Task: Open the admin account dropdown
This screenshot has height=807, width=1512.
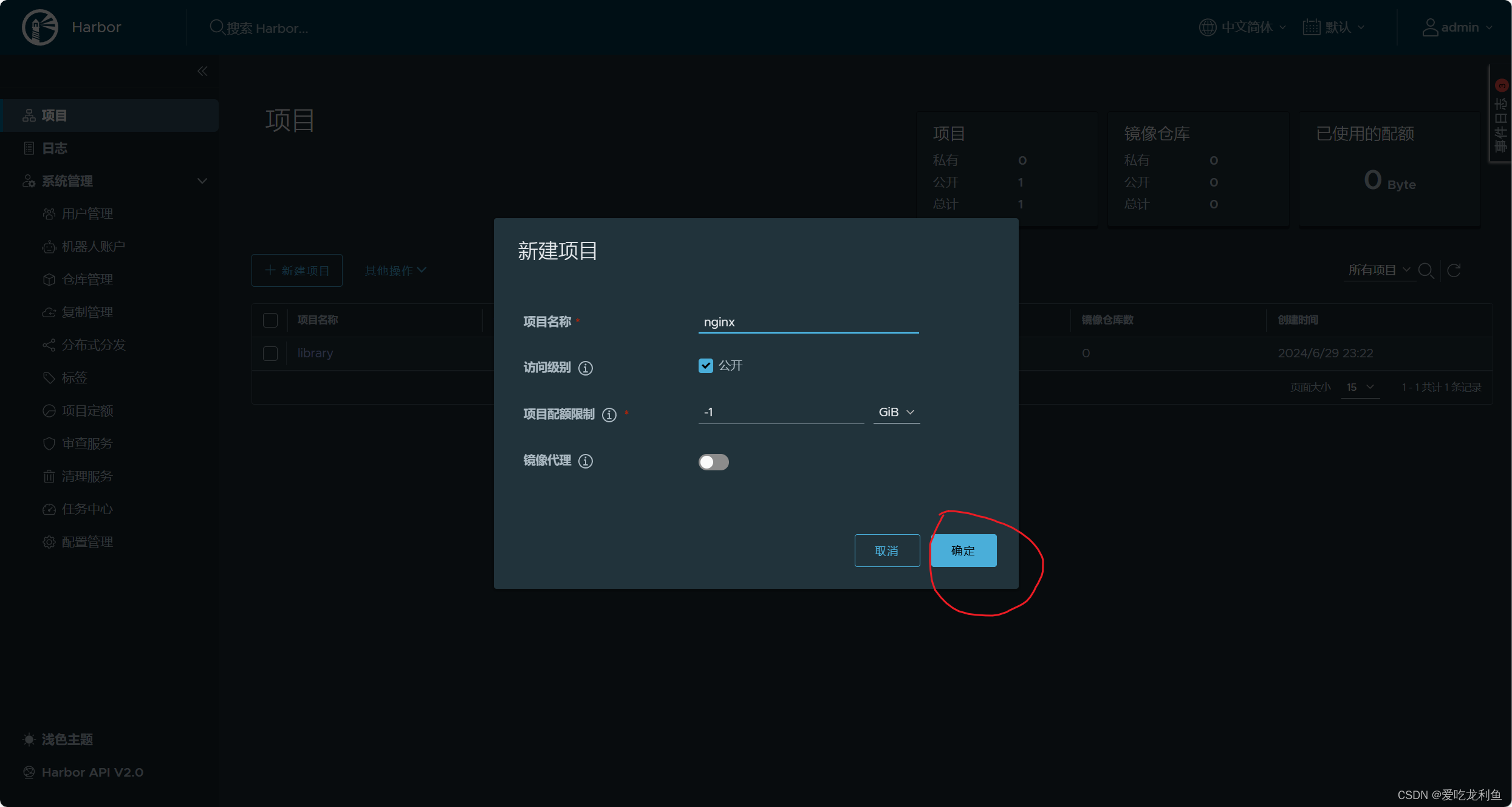Action: [1457, 27]
